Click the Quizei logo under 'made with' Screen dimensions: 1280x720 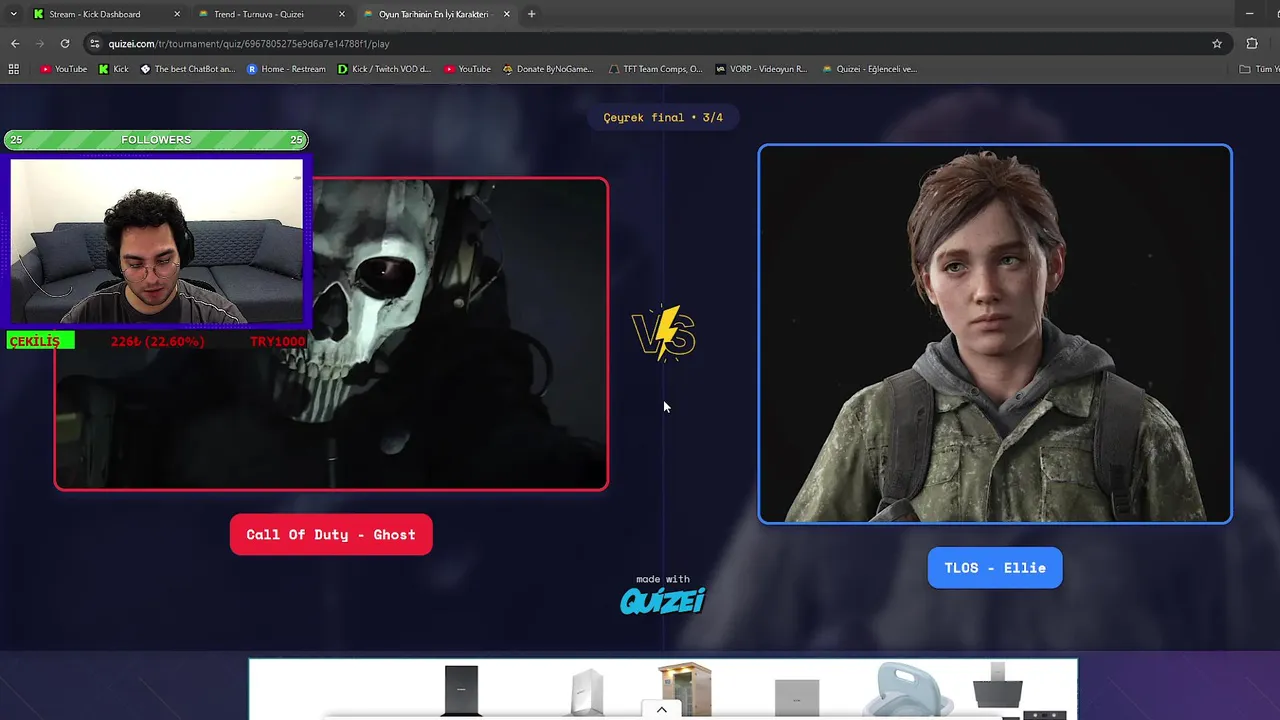click(663, 600)
